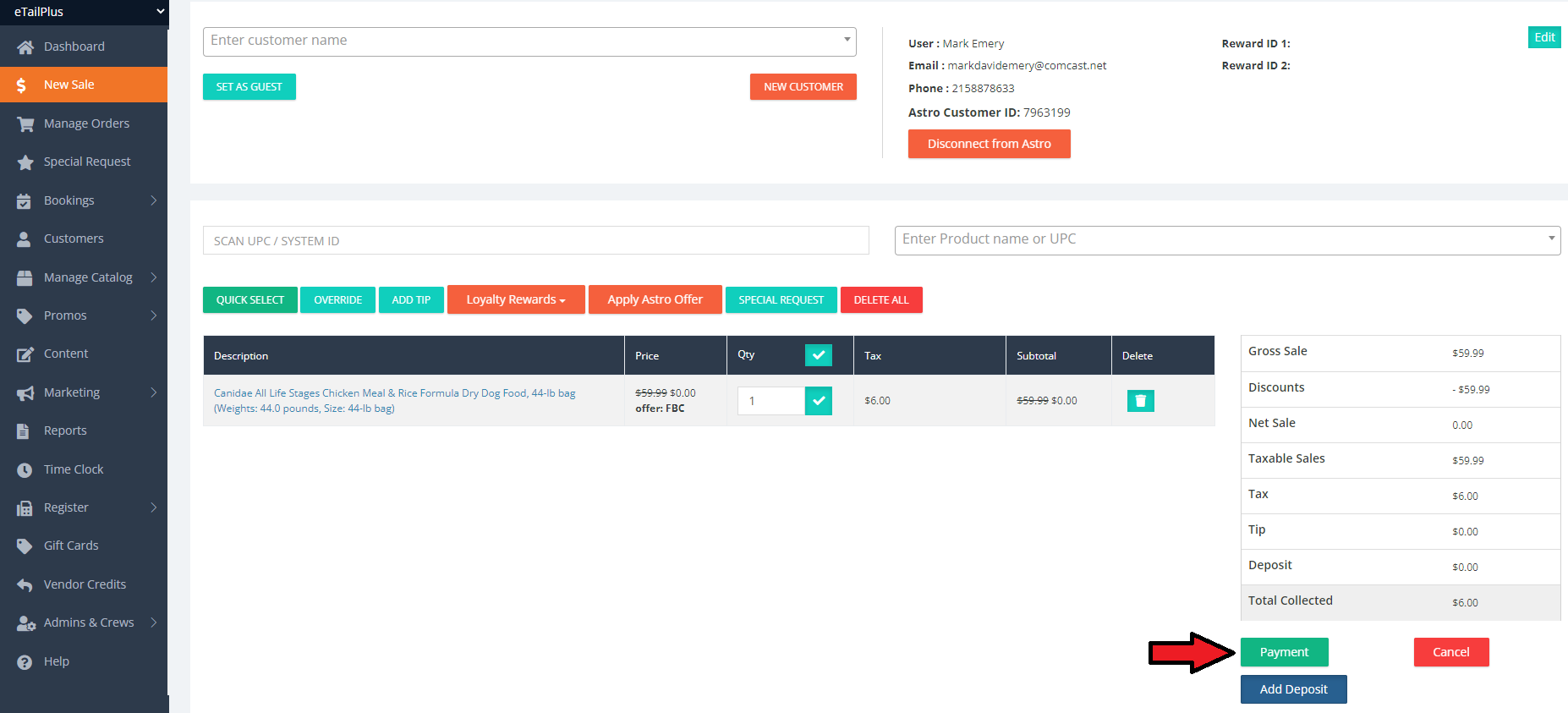The height and width of the screenshot is (713, 1568).
Task: Click the Dashboard home icon
Action: click(x=25, y=47)
